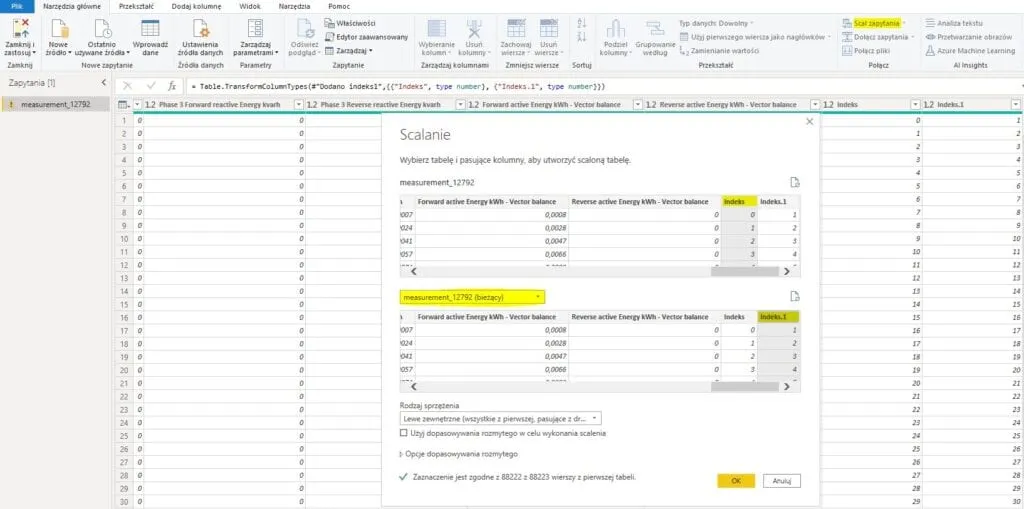The height and width of the screenshot is (509, 1024).
Task: Switch to the Dodaj kolumnę tab
Action: click(197, 6)
